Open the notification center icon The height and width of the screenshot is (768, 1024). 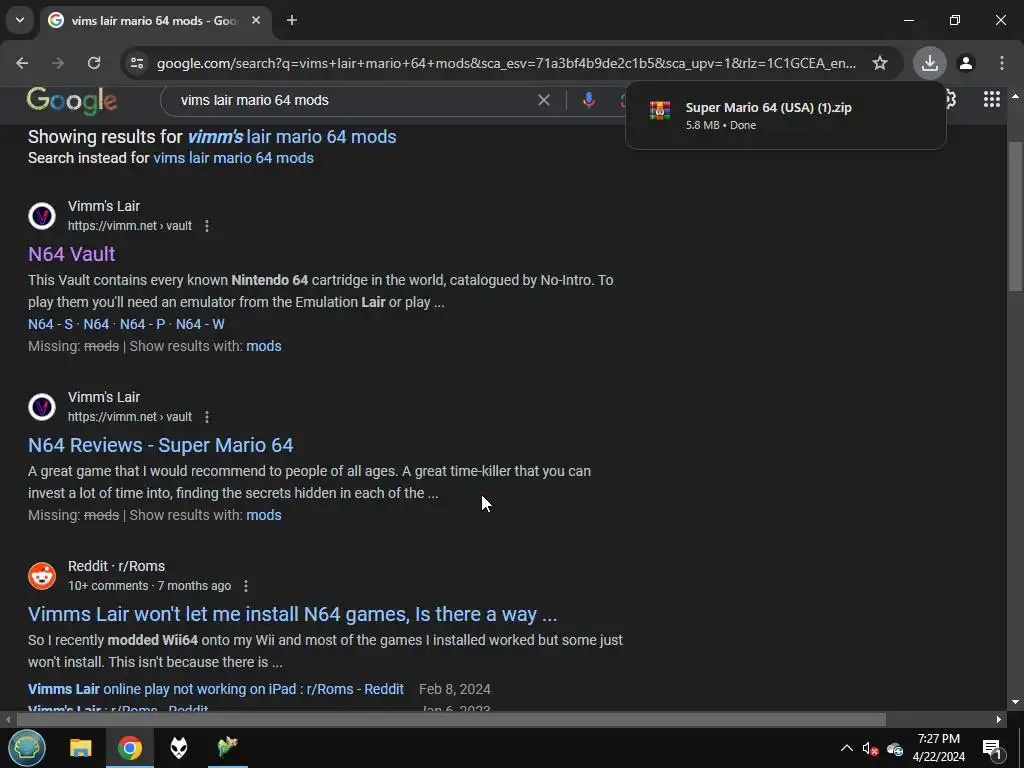point(991,748)
